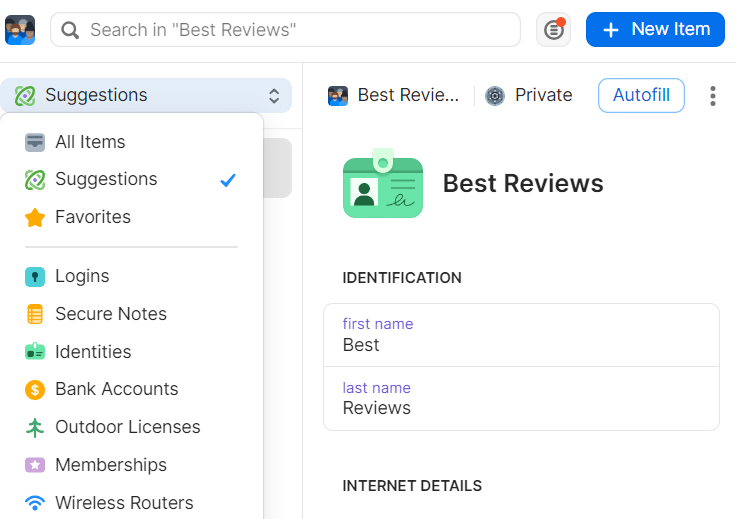Click the Identities ID card icon

click(35, 351)
